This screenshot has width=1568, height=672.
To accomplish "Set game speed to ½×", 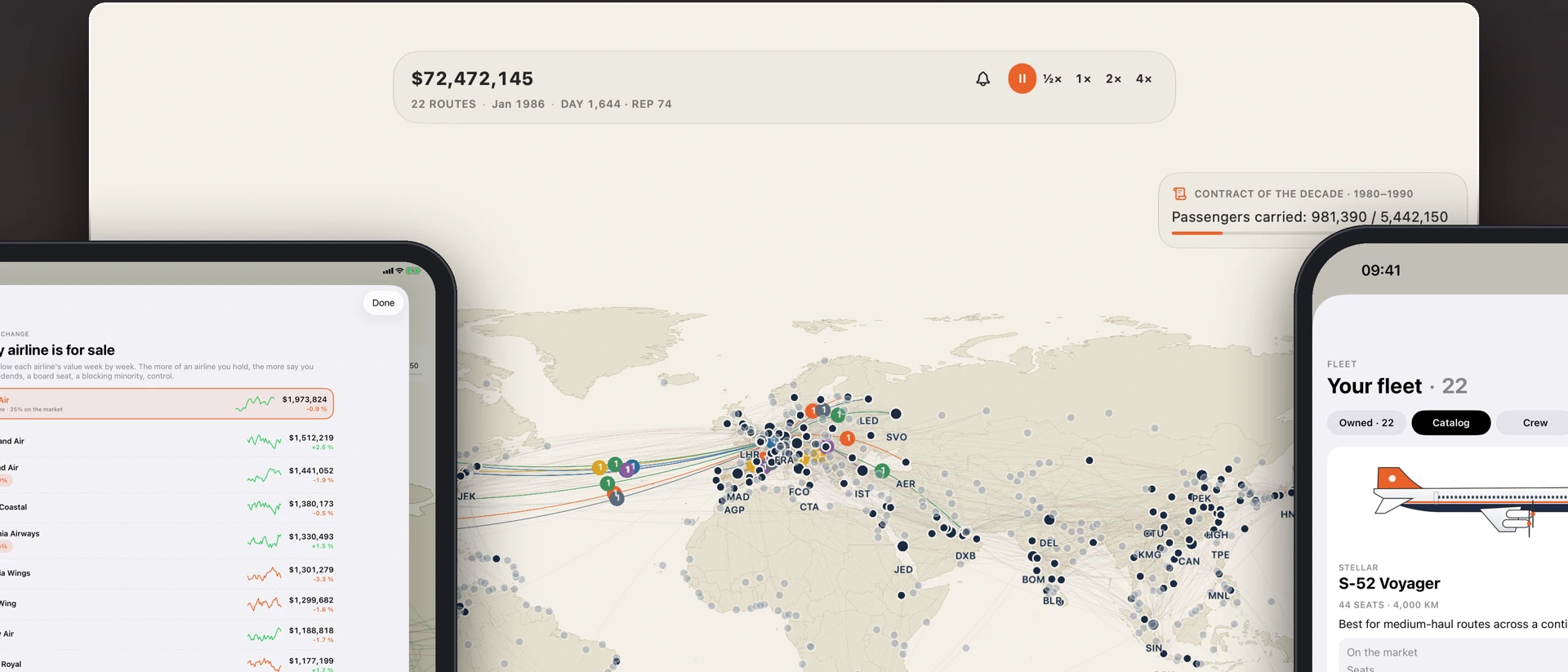I will [1052, 79].
